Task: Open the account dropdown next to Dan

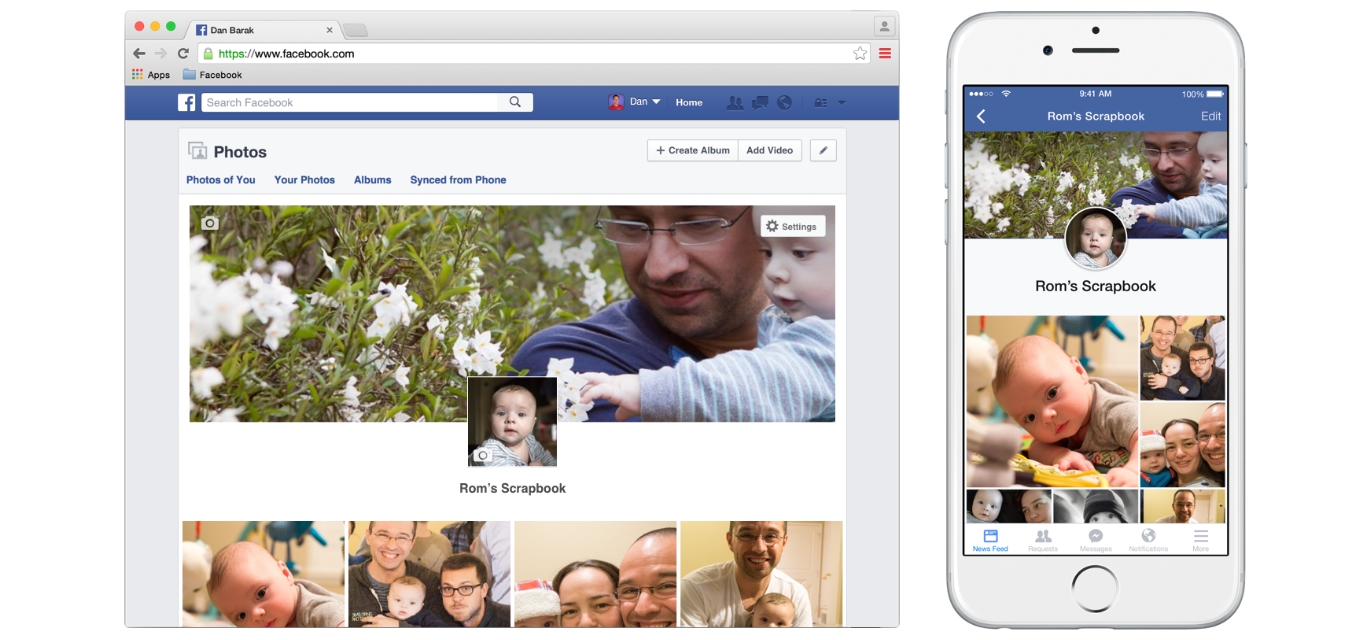Action: coord(655,102)
